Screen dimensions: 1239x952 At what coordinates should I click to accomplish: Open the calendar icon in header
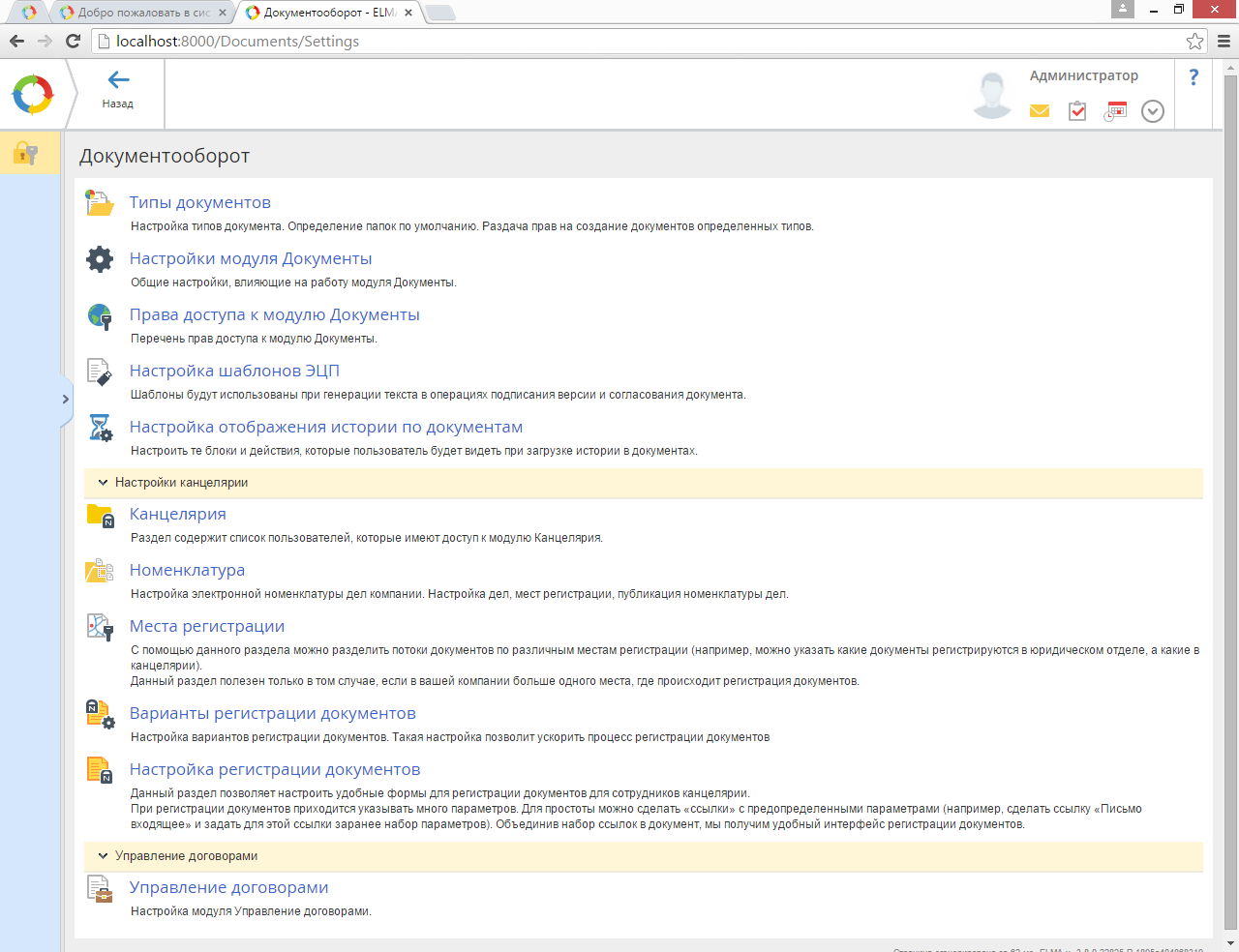point(1116,111)
